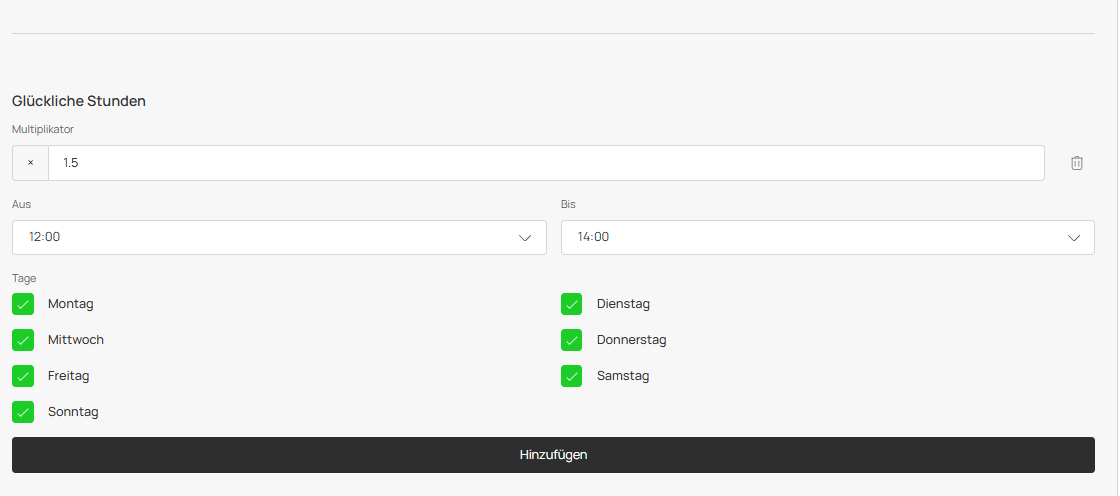Toggle the Donnerstag checkbox off

(x=572, y=340)
